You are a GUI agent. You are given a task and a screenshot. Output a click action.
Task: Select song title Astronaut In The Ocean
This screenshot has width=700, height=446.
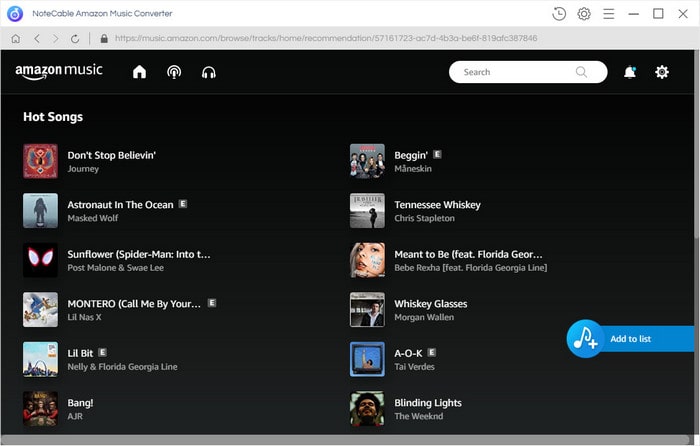(121, 204)
